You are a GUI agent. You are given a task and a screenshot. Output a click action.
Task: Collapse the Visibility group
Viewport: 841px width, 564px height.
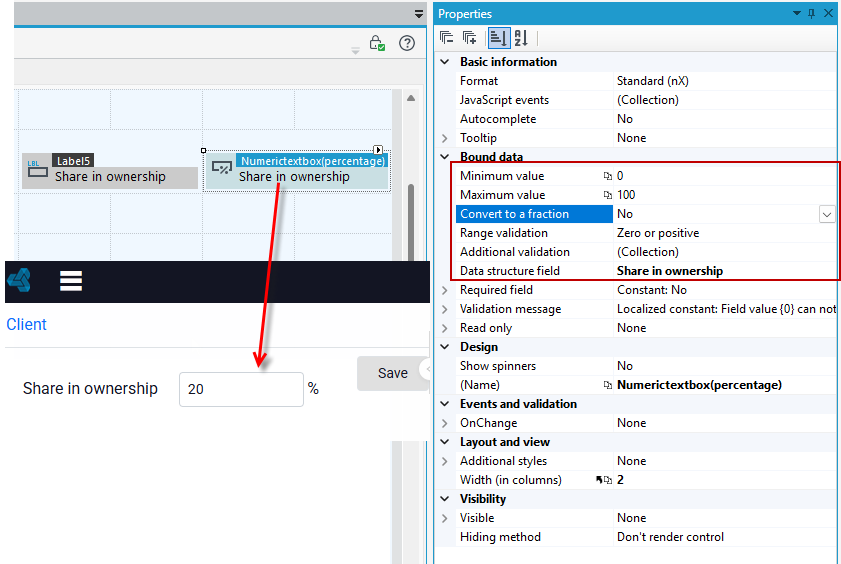pos(445,499)
